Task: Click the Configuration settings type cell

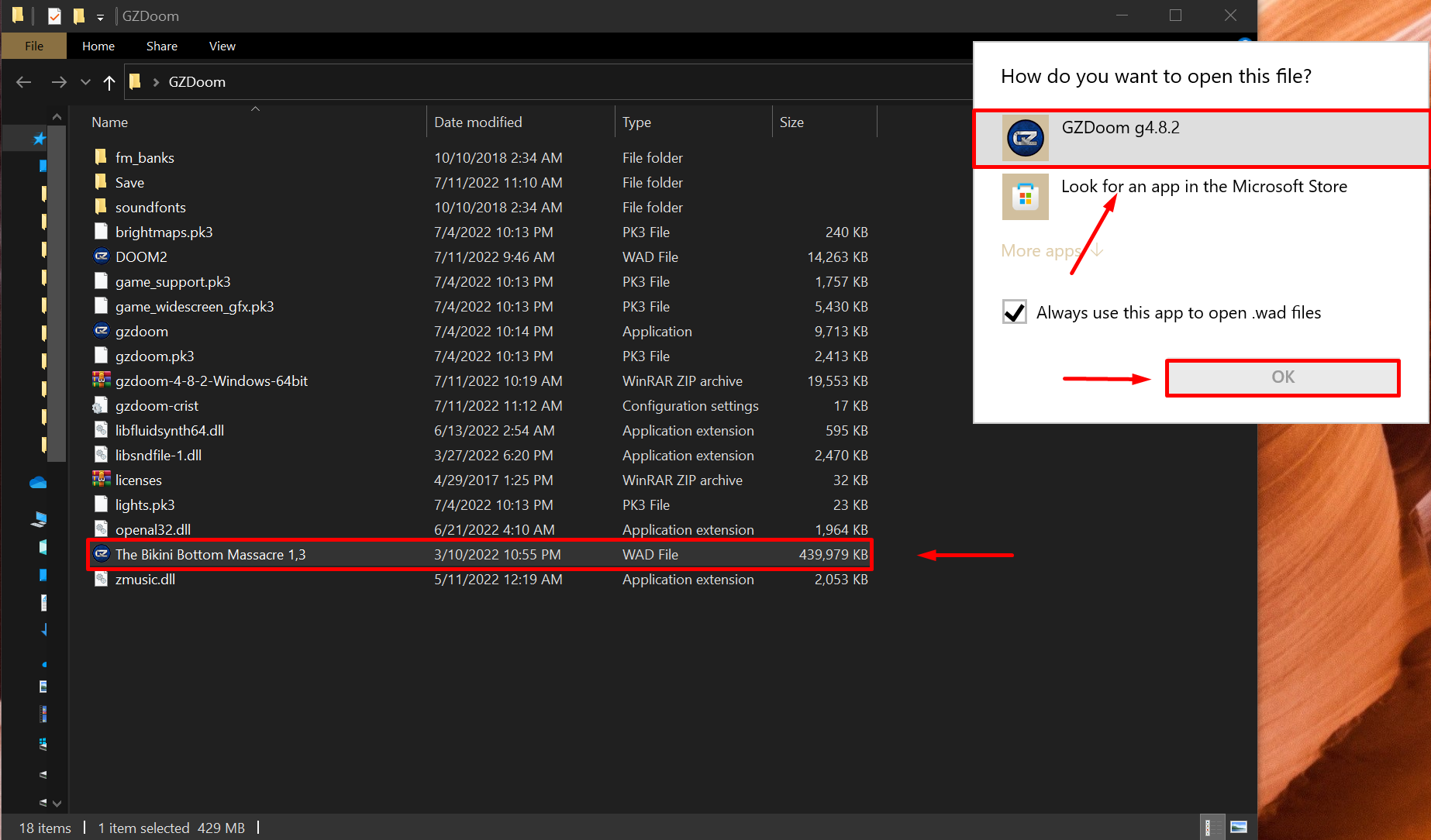Action: point(691,405)
